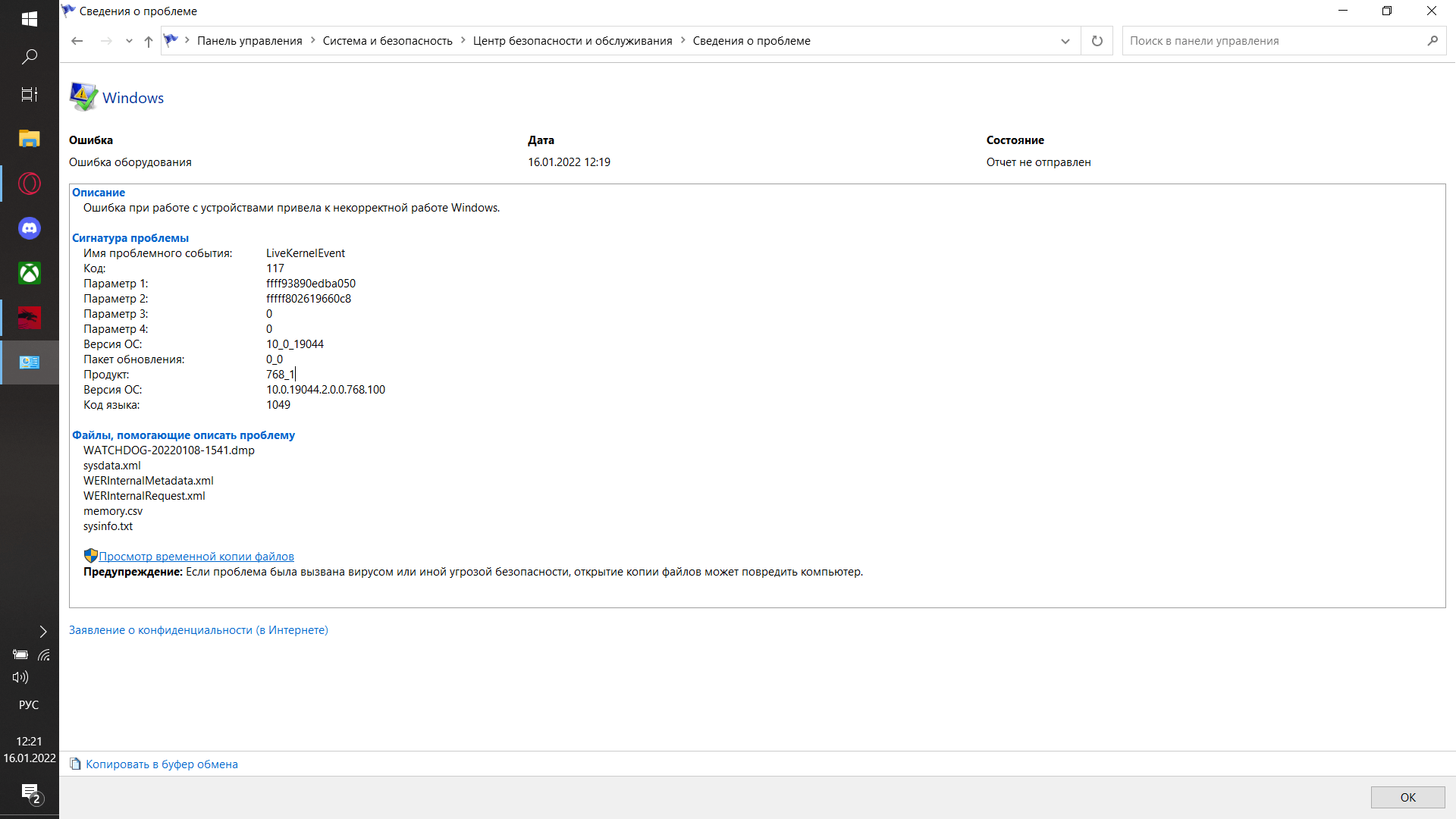Select sysdata.xml file name
The height and width of the screenshot is (819, 1456).
(112, 466)
